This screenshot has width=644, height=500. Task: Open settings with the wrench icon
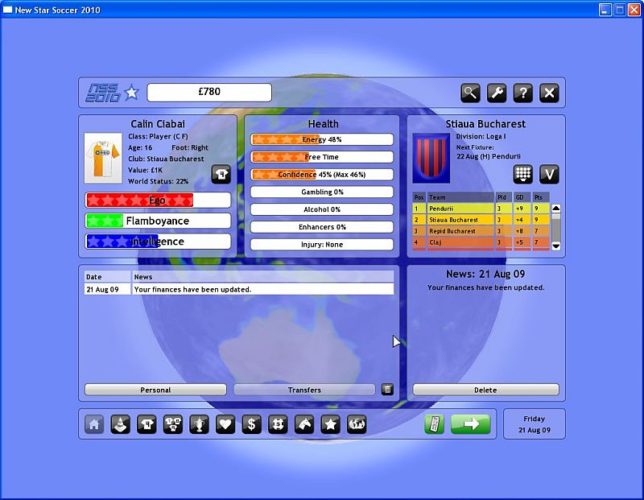tap(496, 93)
